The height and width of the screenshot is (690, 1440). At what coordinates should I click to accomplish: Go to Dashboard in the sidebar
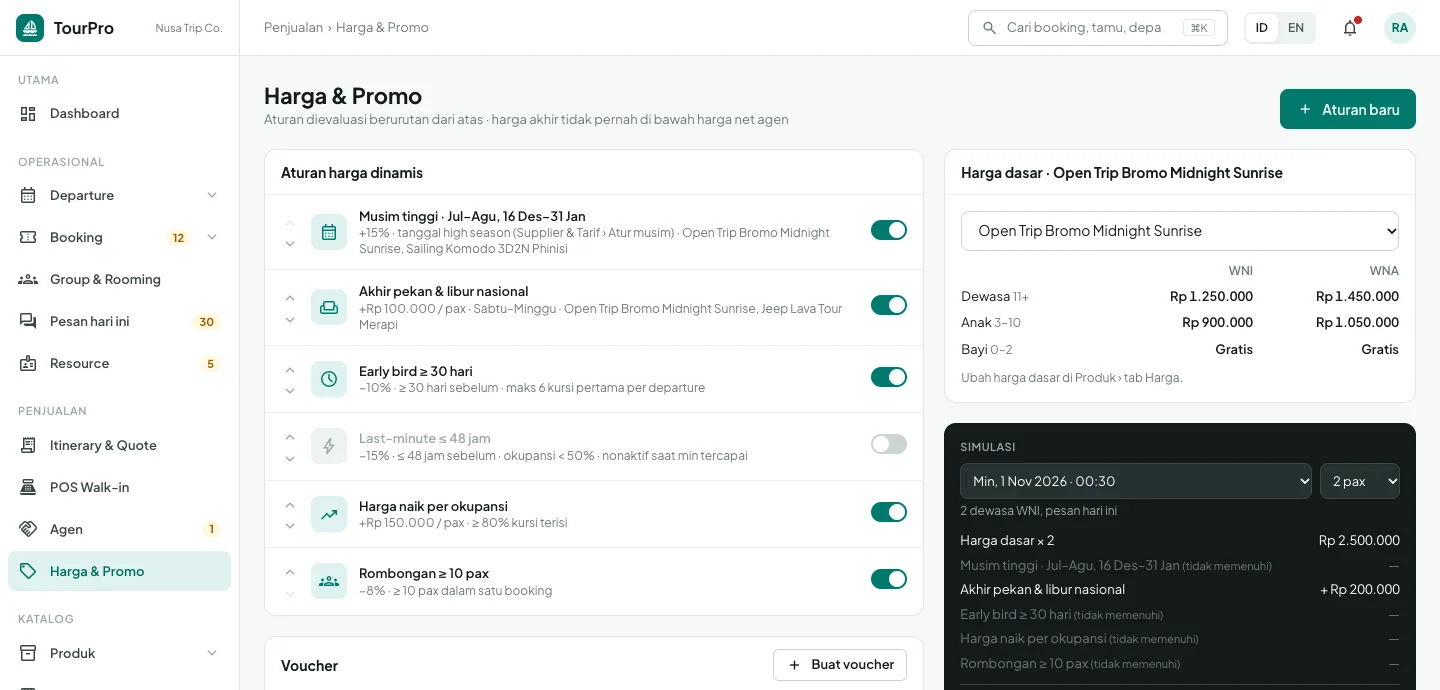[119, 113]
